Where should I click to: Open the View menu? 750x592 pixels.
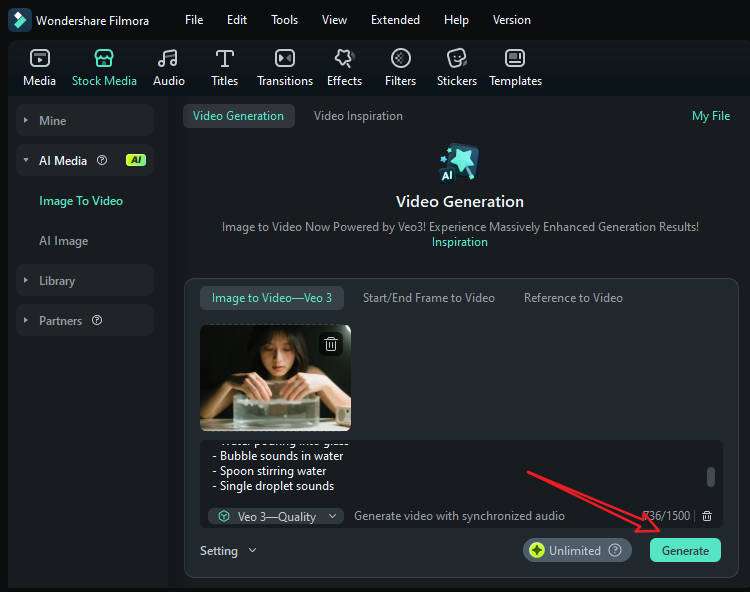click(334, 20)
